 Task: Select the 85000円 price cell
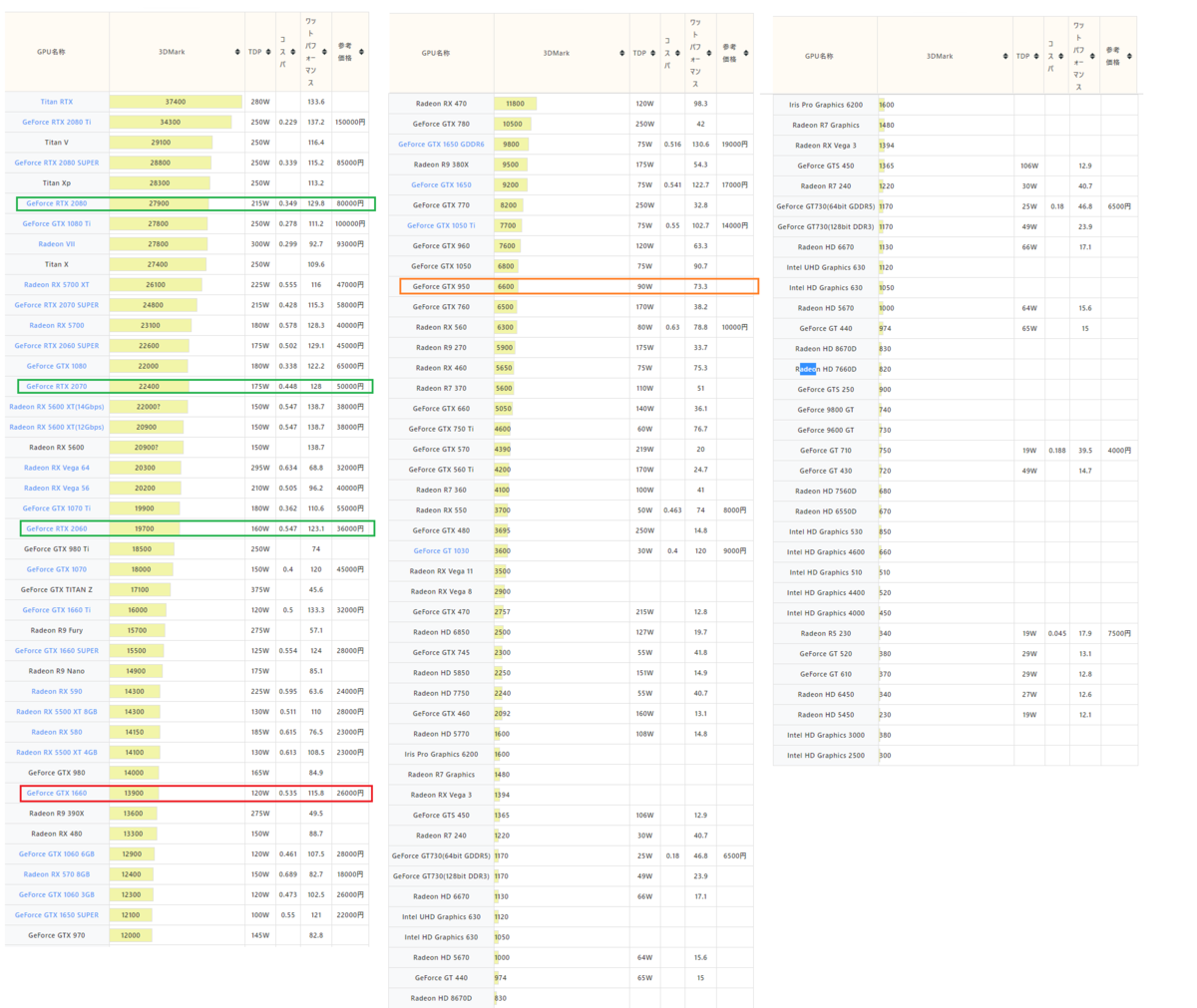pyautogui.click(x=349, y=163)
